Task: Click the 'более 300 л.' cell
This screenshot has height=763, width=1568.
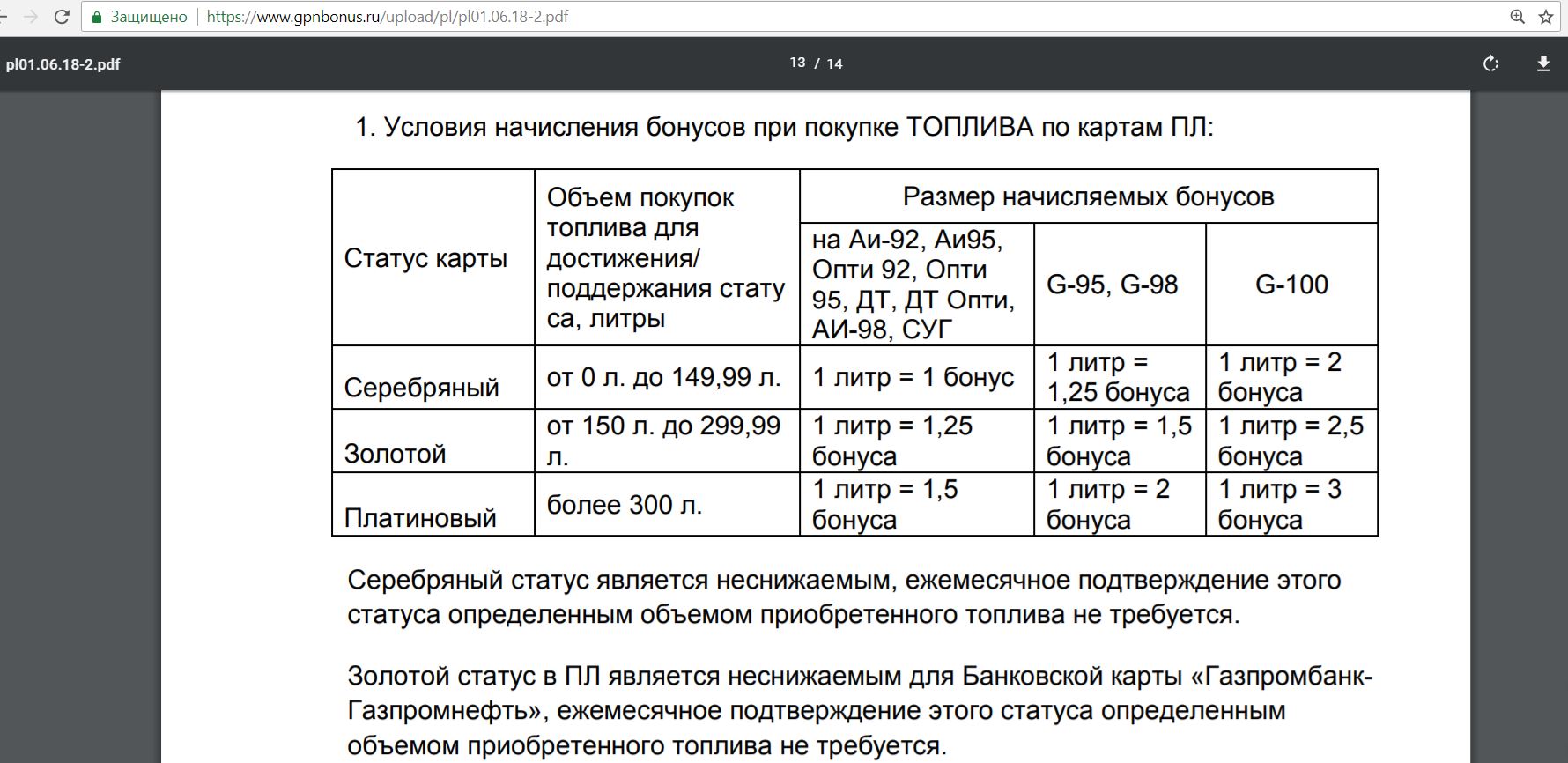Action: [667, 504]
